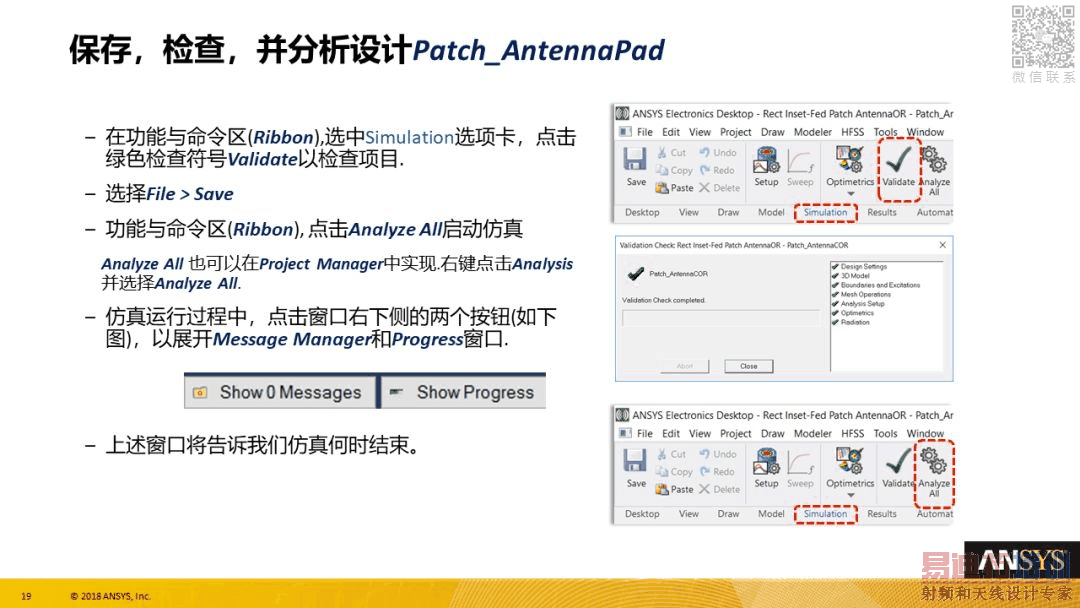
Task: Click Redo in the lower ANSYS ribbon
Action: (x=717, y=472)
